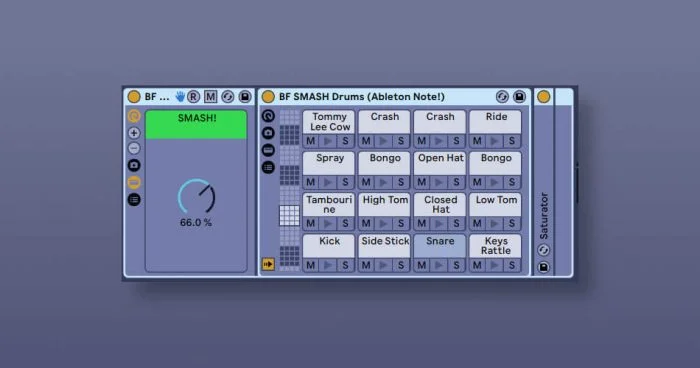Mute the Ride pad
Viewport: 700px width, 368px height.
click(x=477, y=141)
